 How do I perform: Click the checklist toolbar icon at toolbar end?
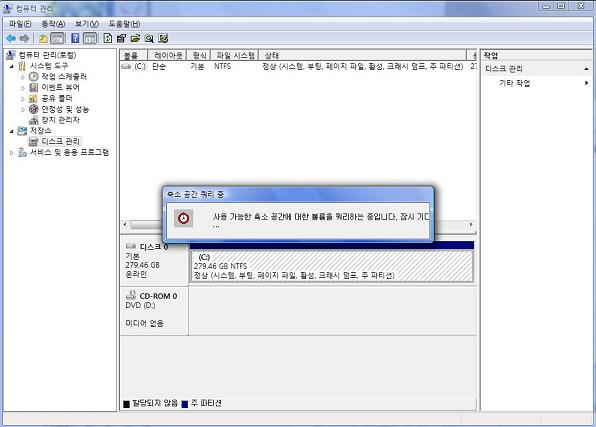point(163,38)
